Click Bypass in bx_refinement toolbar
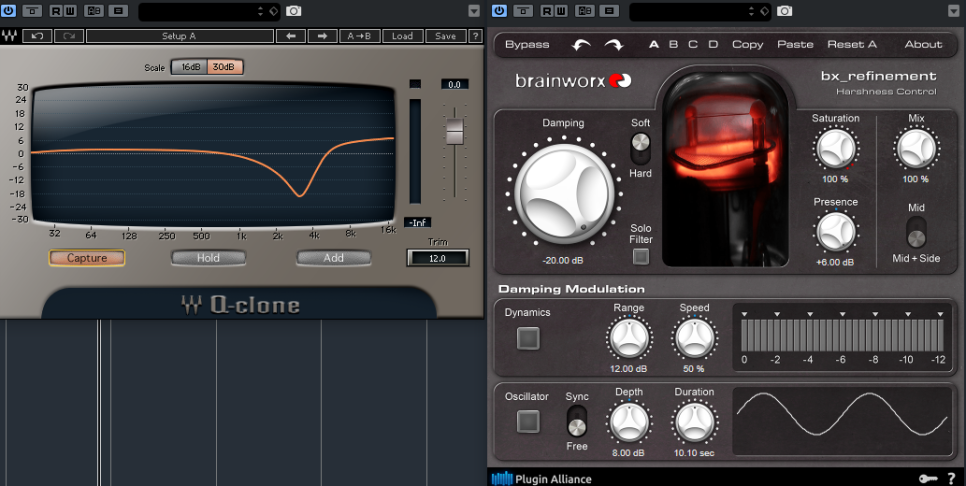Screen dimensions: 966x486 coord(527,44)
